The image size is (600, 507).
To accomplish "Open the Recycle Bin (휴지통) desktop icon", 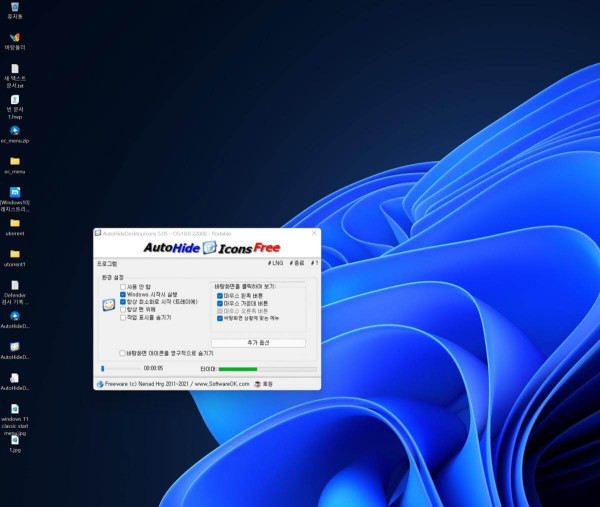I will (x=15, y=7).
